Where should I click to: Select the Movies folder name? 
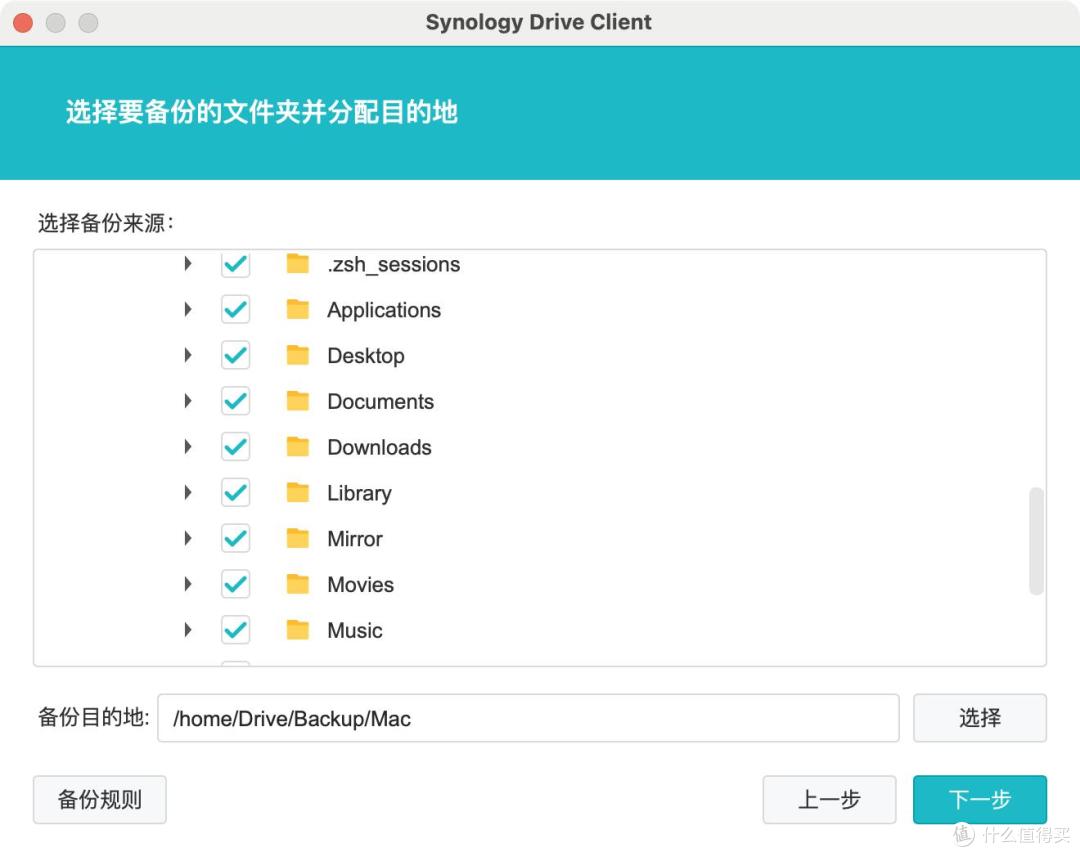pyautogui.click(x=360, y=584)
